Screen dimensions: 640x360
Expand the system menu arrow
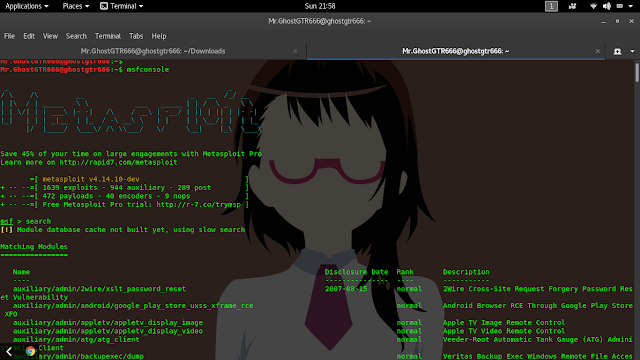(631, 6)
